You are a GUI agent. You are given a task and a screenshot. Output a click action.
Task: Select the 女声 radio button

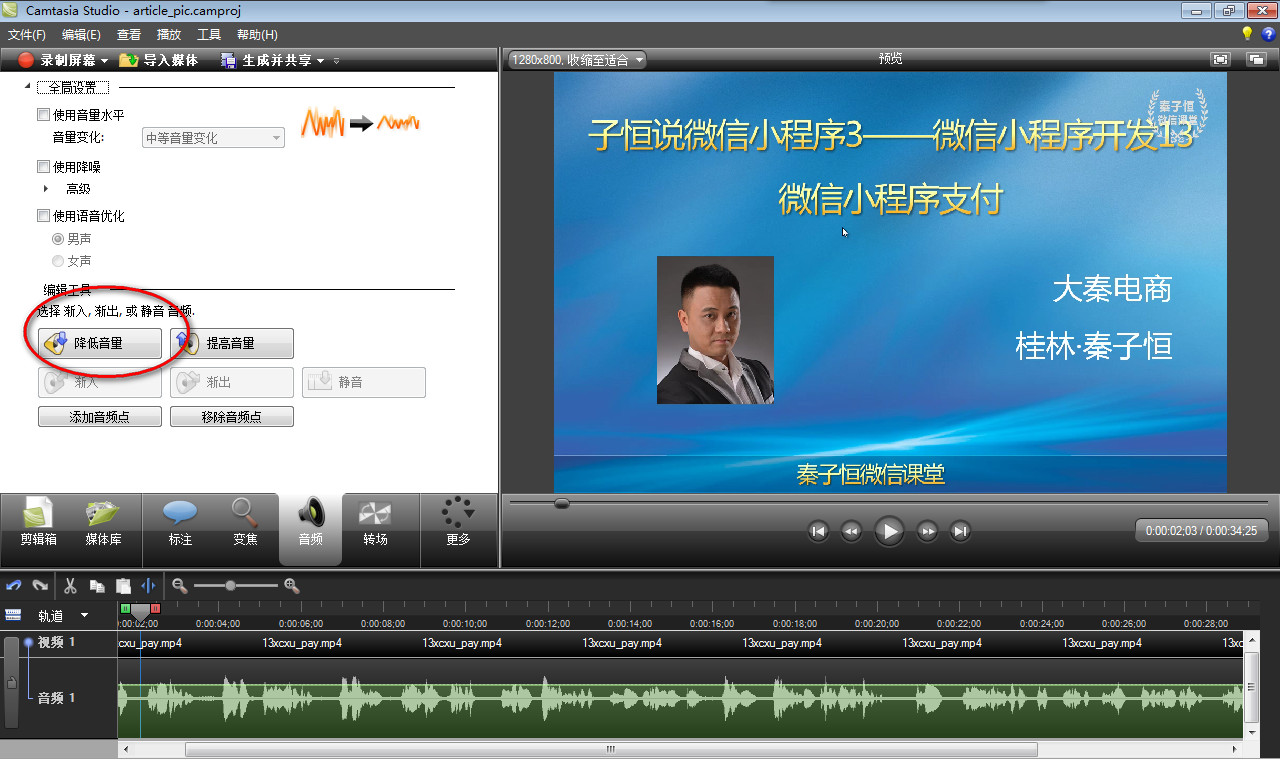tap(58, 261)
